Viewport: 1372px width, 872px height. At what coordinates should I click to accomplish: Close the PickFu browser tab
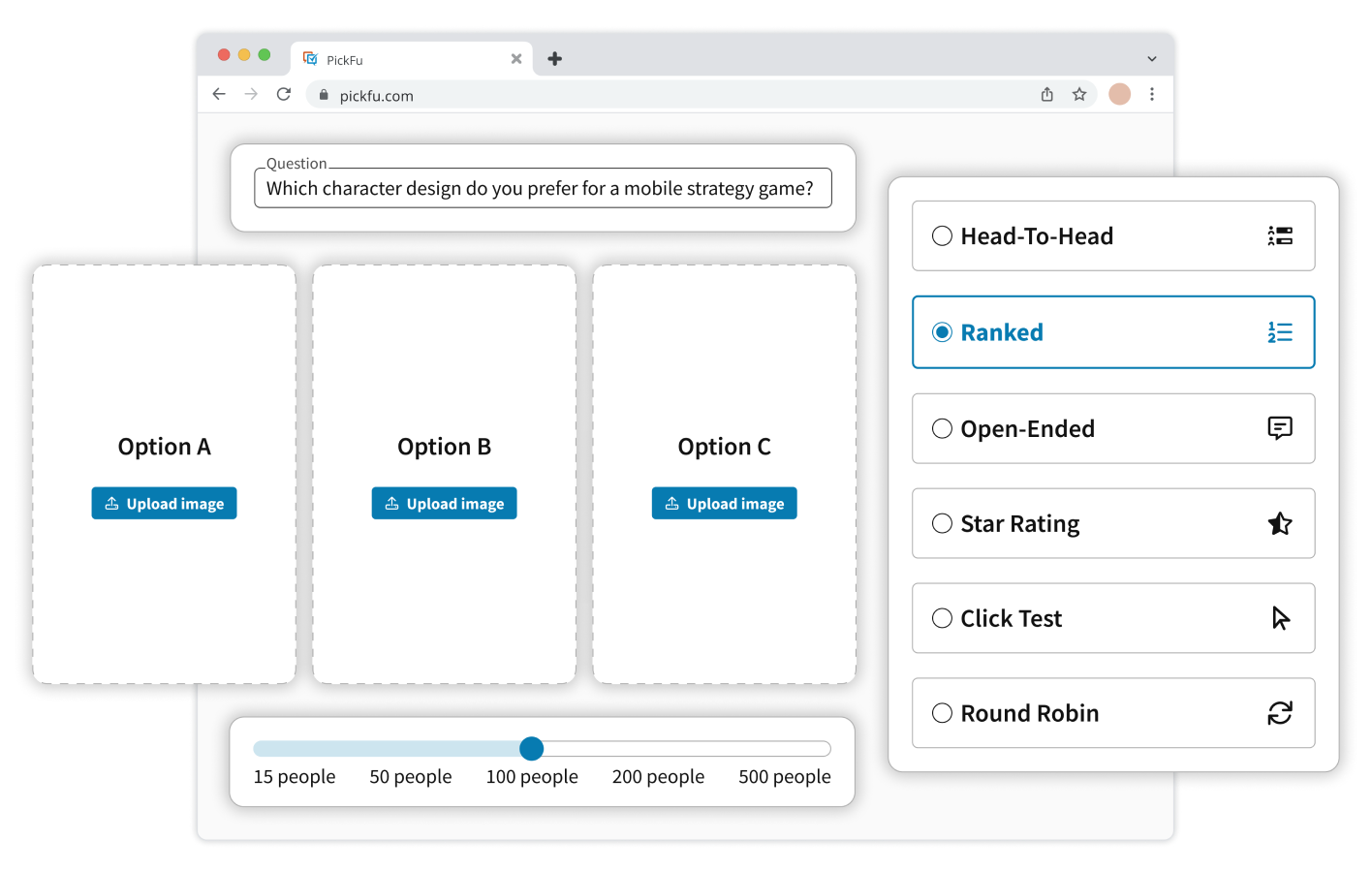(516, 59)
